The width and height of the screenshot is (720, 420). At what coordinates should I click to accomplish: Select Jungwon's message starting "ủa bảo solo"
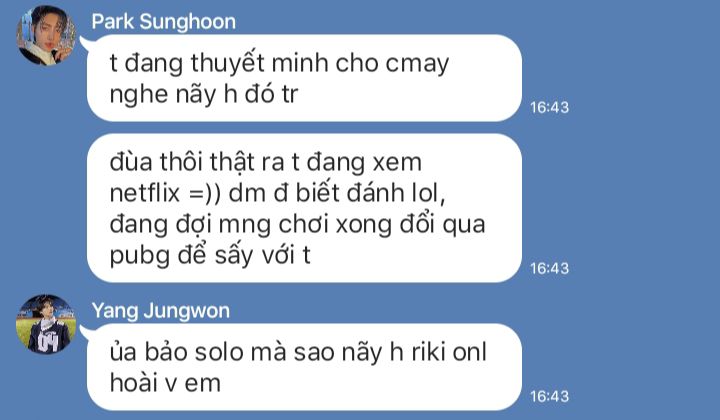click(x=304, y=367)
